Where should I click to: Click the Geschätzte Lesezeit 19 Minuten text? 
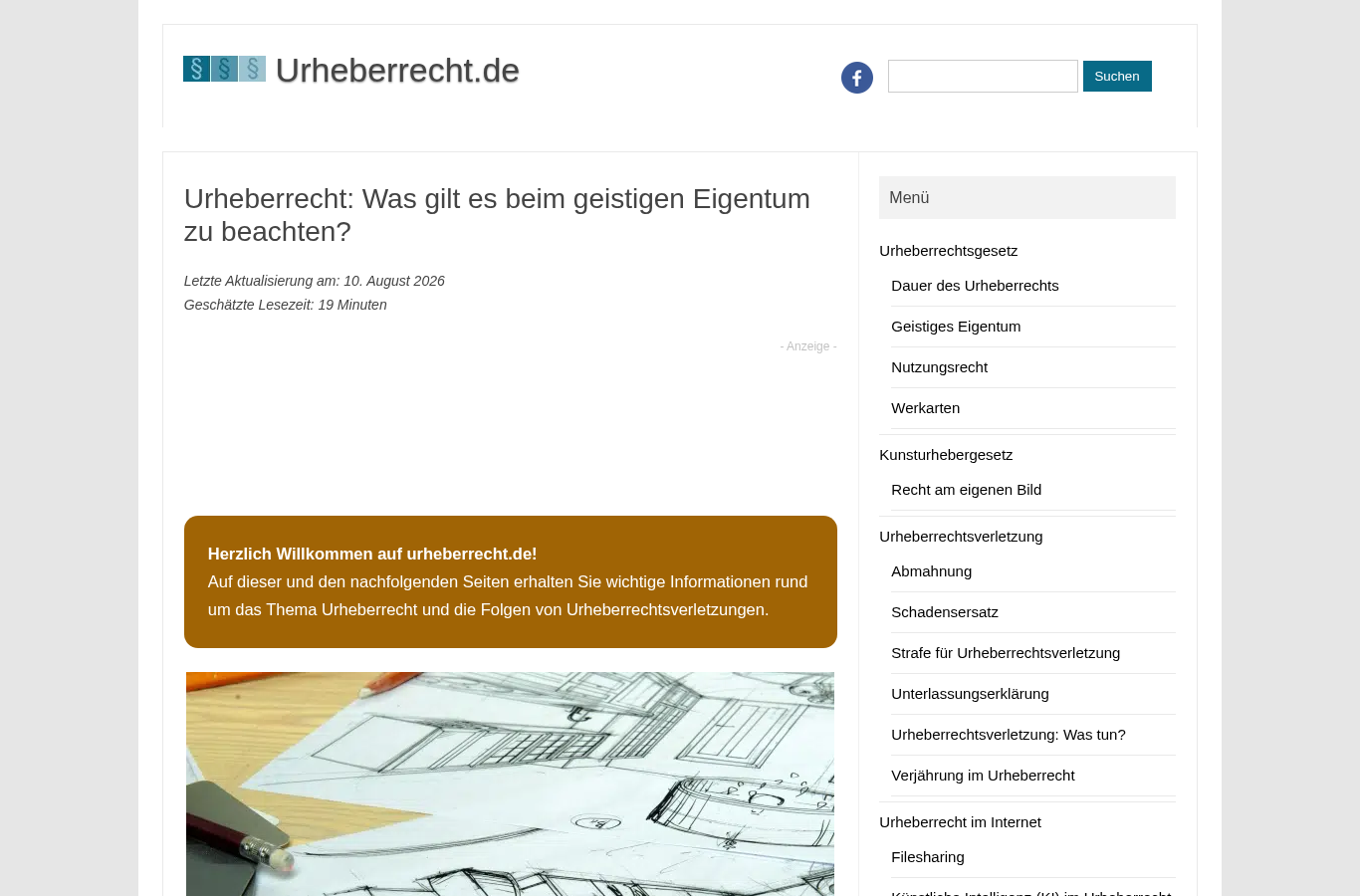pos(286,305)
